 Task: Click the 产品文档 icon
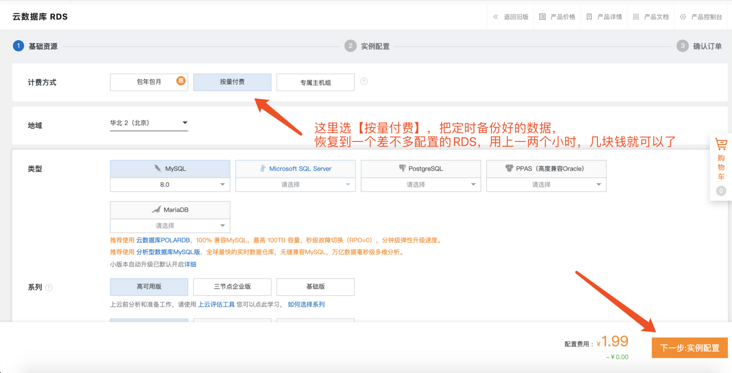(636, 17)
